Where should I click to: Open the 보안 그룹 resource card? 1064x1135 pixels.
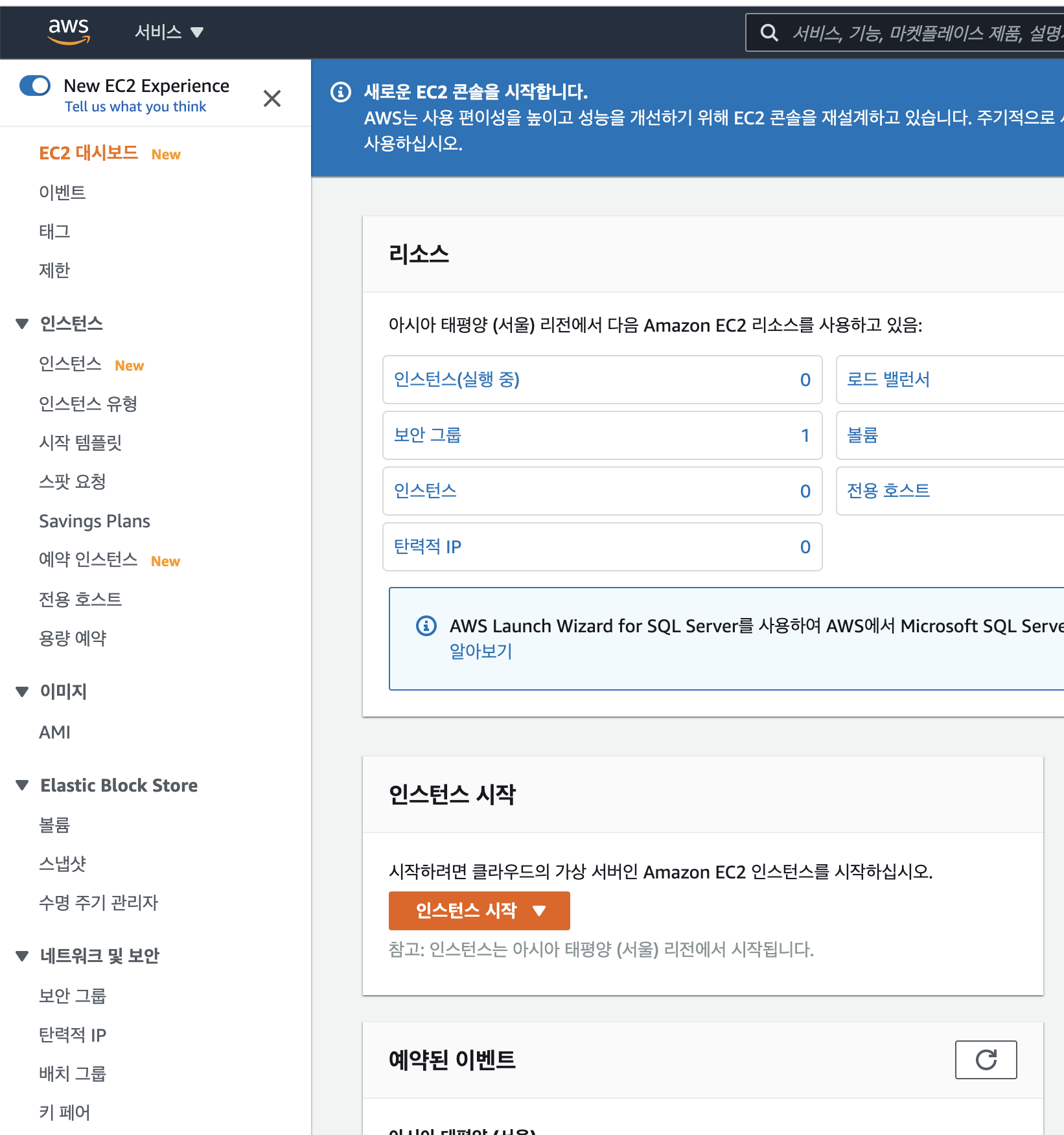click(x=603, y=435)
